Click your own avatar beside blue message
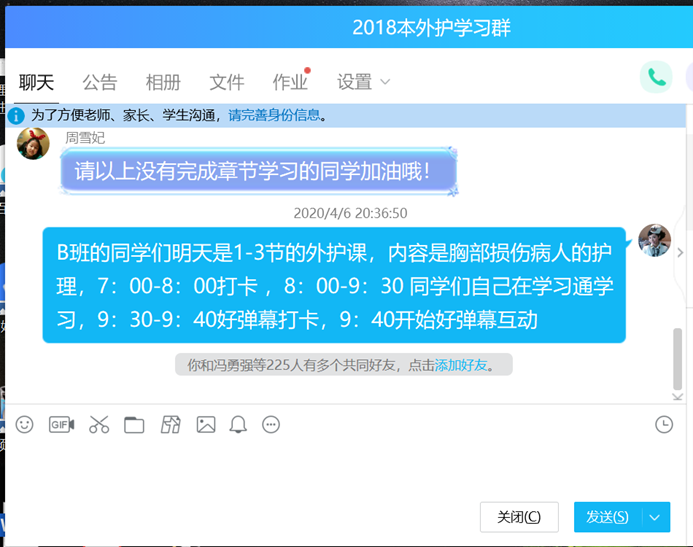The height and width of the screenshot is (547, 693). point(655,240)
